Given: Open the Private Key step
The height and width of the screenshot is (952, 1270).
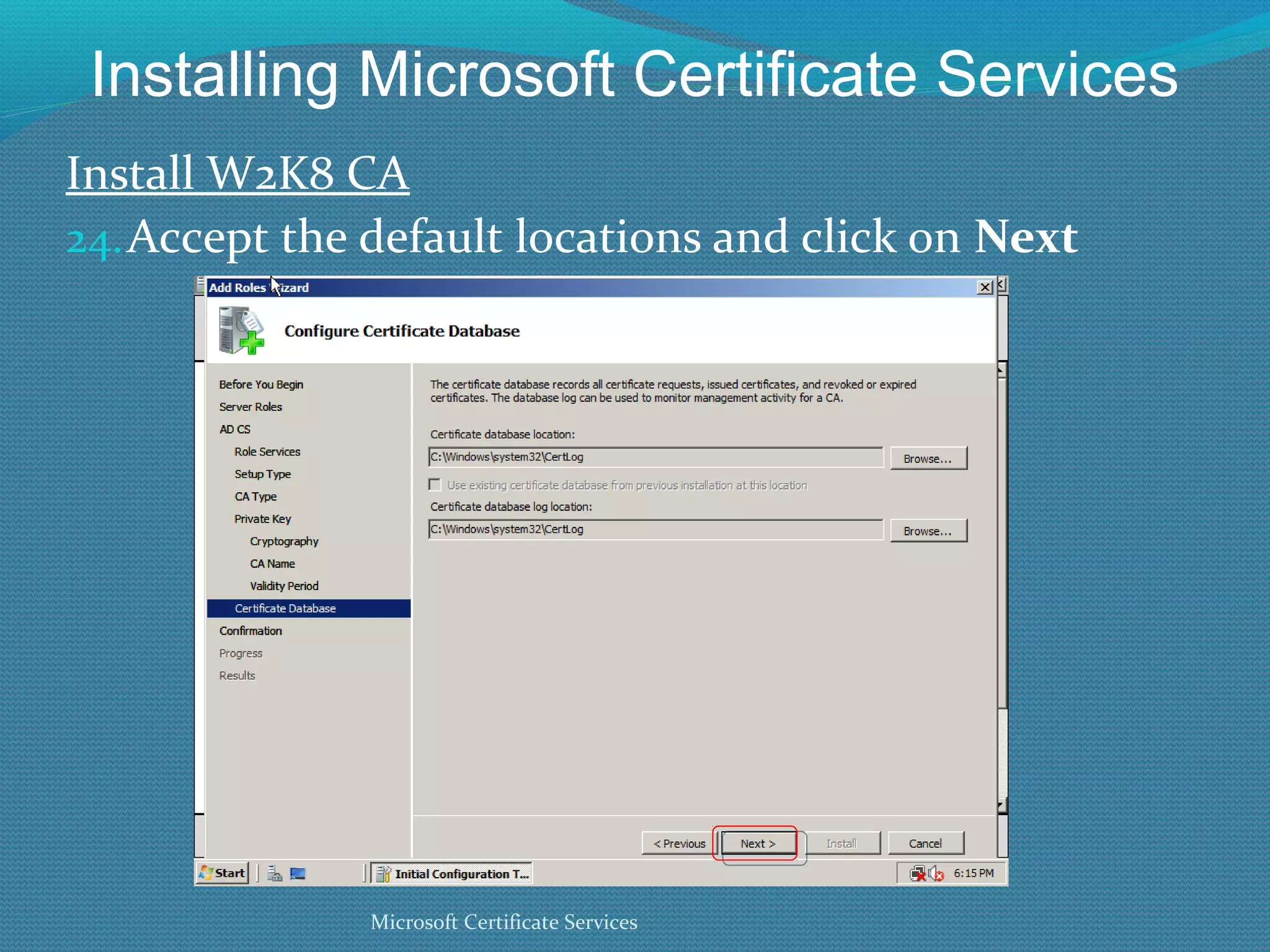Looking at the screenshot, I should pos(262,519).
